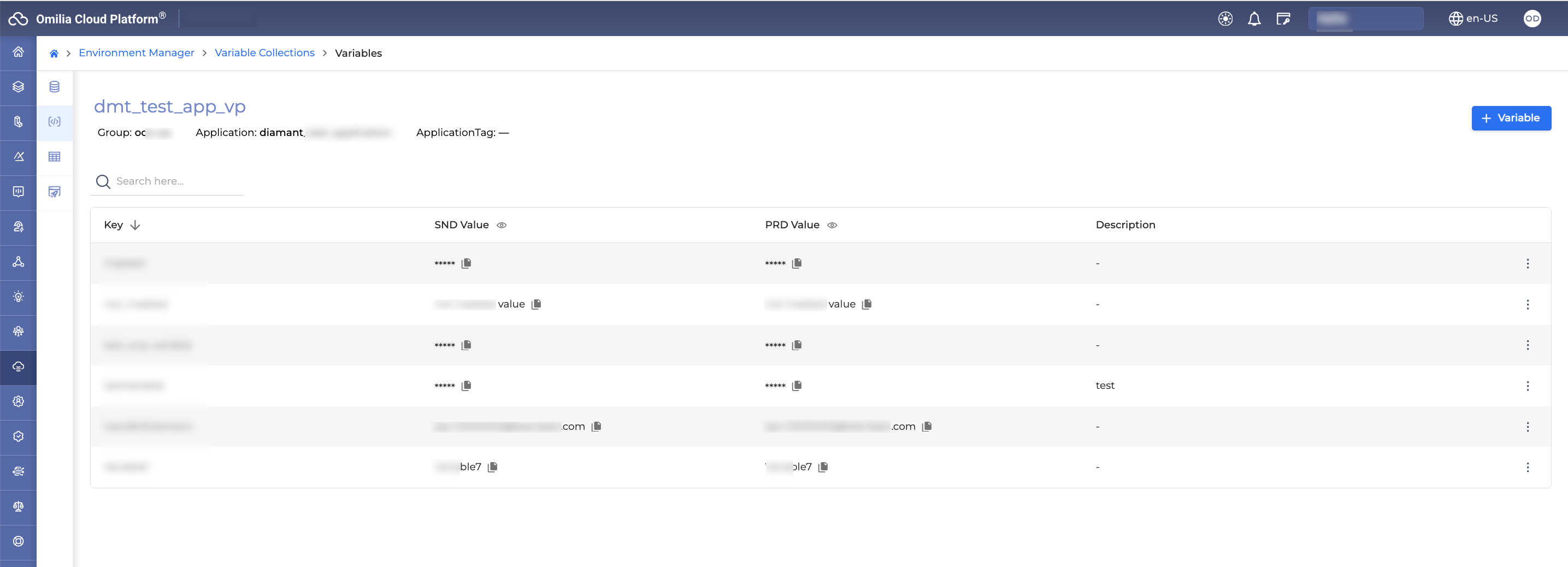Click the checkmark badge sidebar icon
The width and height of the screenshot is (1568, 567).
click(18, 436)
